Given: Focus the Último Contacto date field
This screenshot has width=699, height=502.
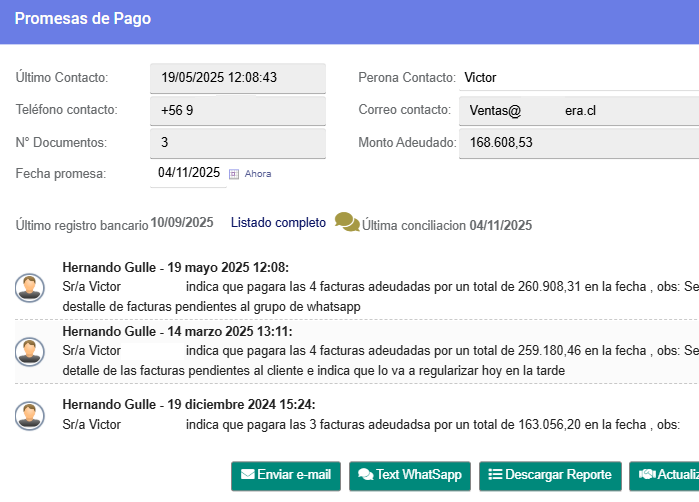Looking at the screenshot, I should point(238,78).
